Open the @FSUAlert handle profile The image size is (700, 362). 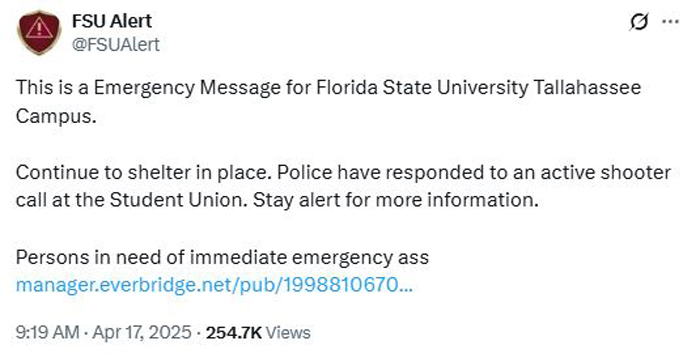tap(116, 44)
